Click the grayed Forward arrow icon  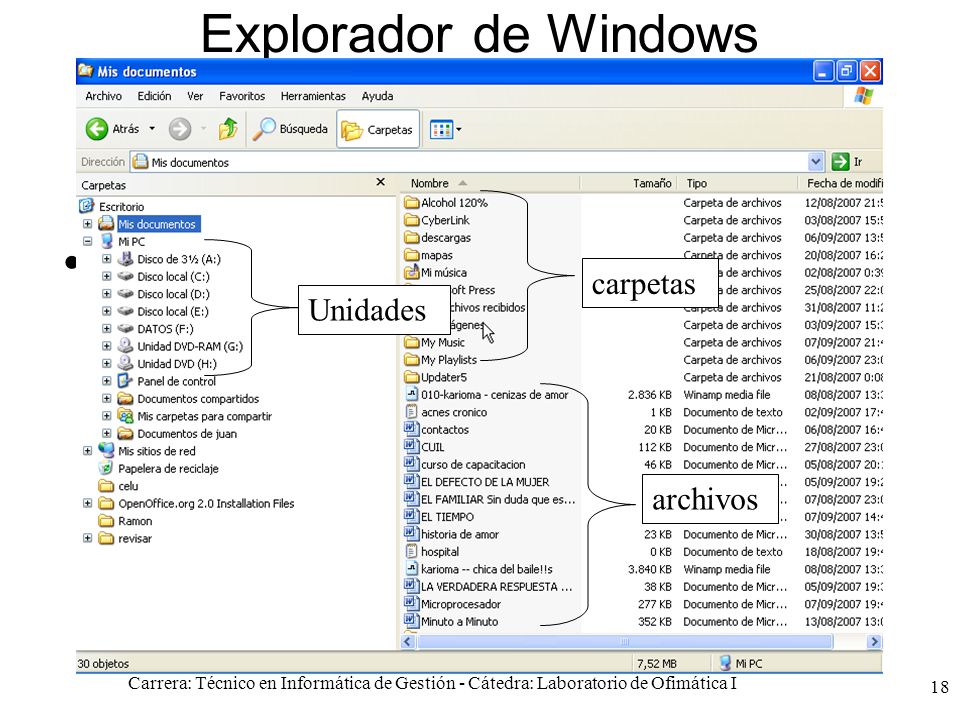click(179, 129)
